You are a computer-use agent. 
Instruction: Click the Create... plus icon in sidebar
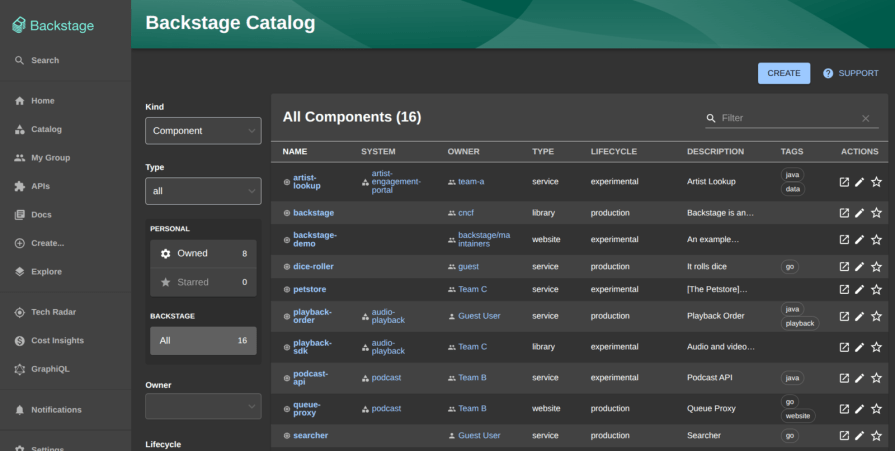[x=19, y=243]
